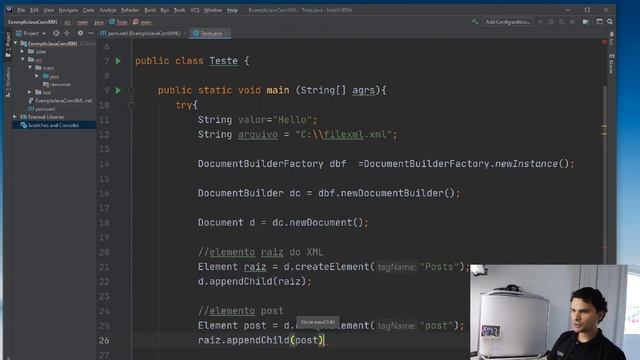640x360 pixels.
Task: Place the cursor at the end of line 22
Action: tap(312, 282)
